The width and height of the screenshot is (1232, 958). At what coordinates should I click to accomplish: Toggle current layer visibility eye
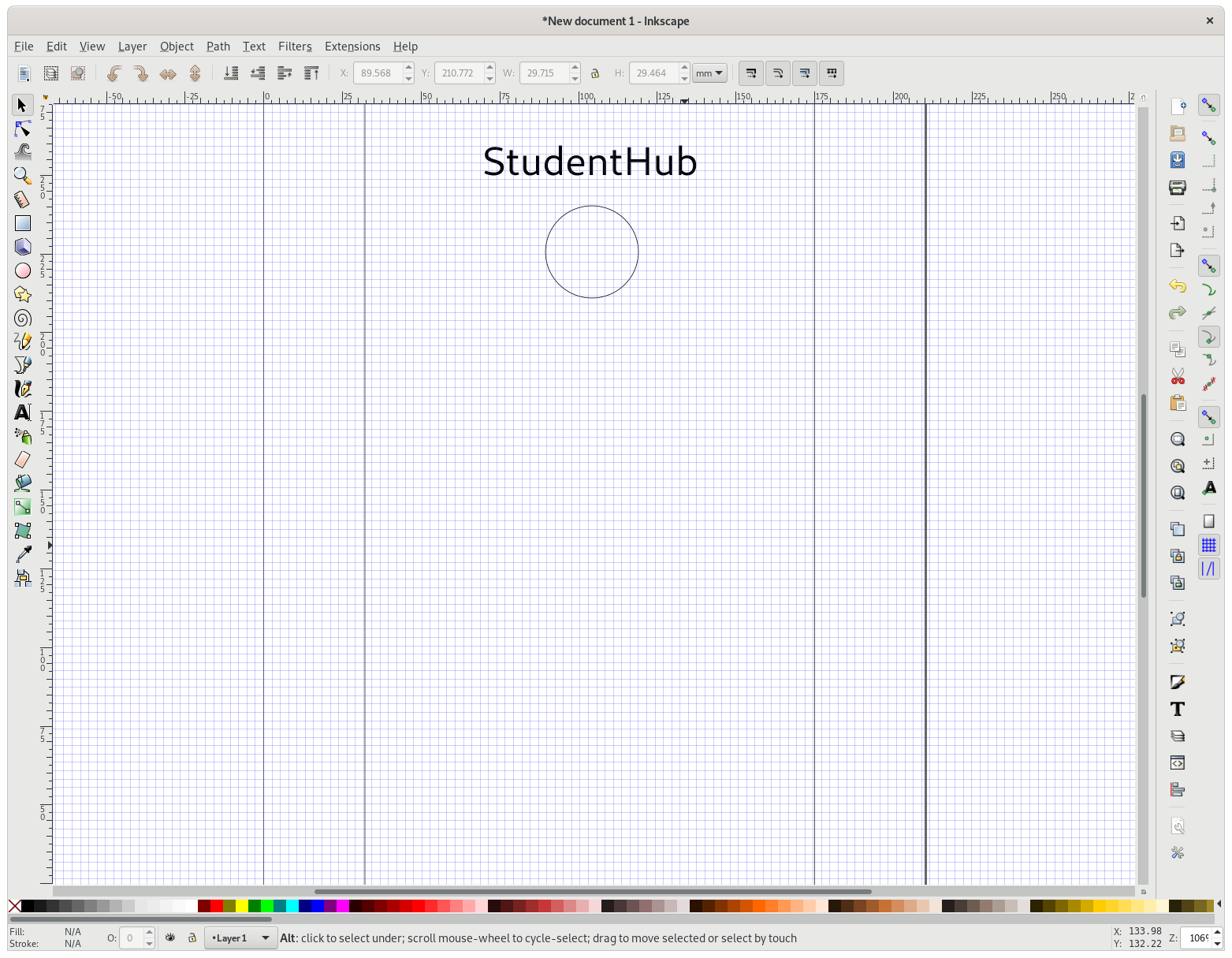[170, 937]
